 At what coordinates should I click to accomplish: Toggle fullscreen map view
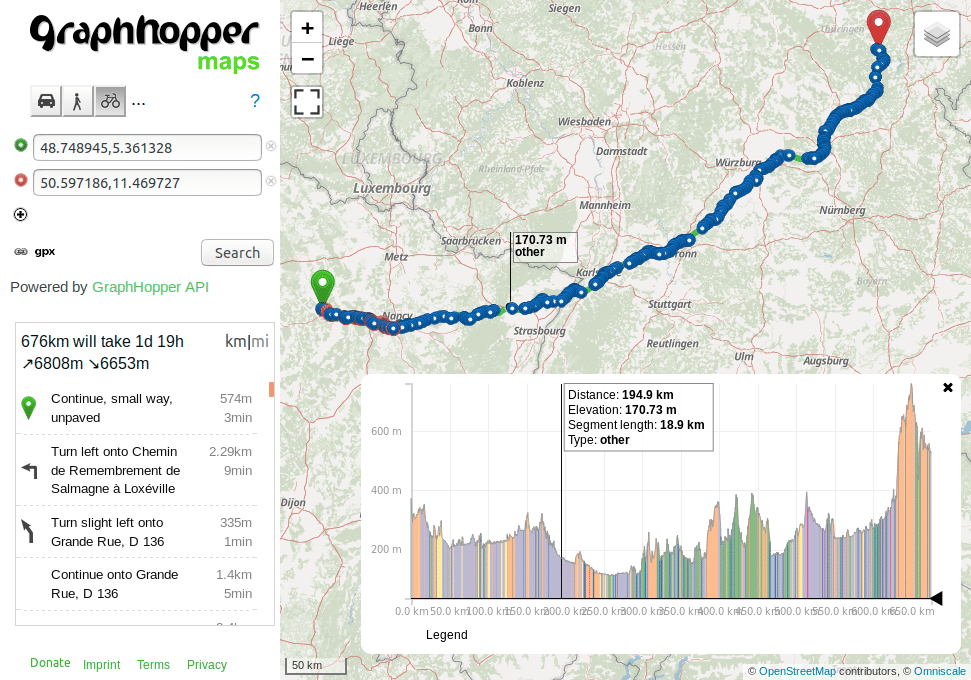tap(307, 101)
